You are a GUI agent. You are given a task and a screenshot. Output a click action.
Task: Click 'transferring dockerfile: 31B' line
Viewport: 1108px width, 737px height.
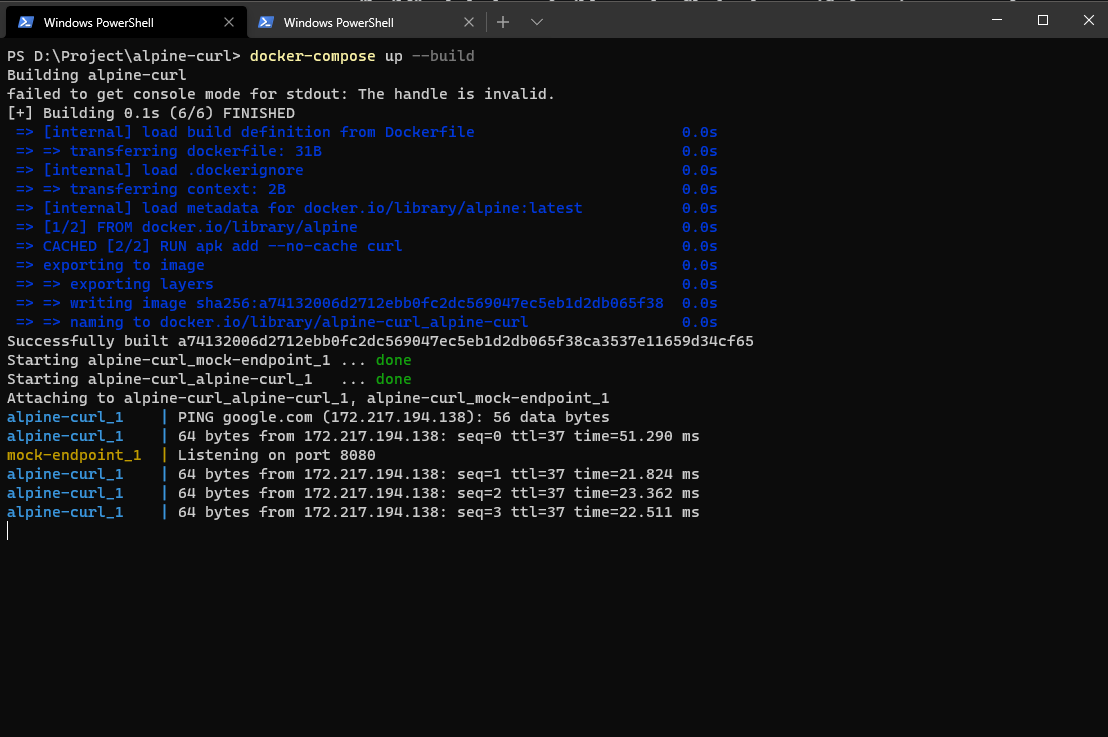[366, 151]
